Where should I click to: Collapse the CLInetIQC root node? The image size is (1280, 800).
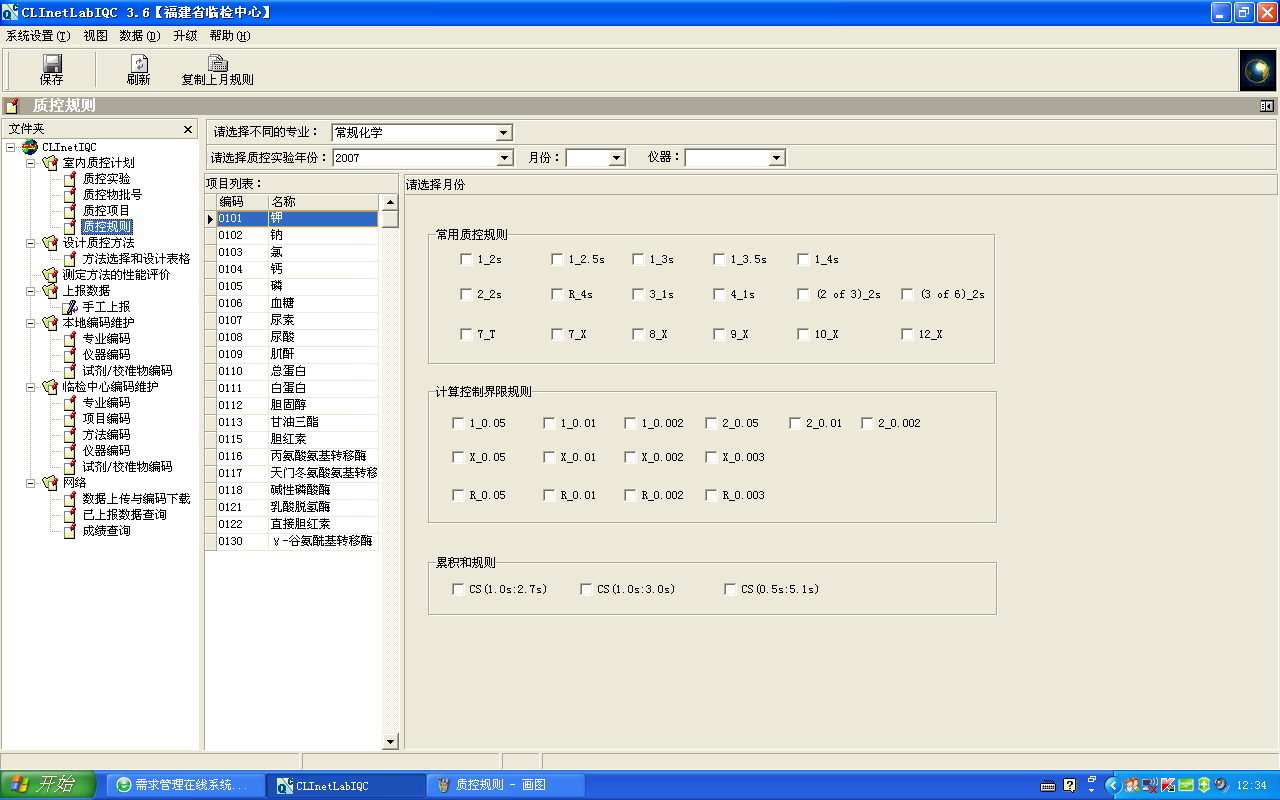tap(10, 147)
